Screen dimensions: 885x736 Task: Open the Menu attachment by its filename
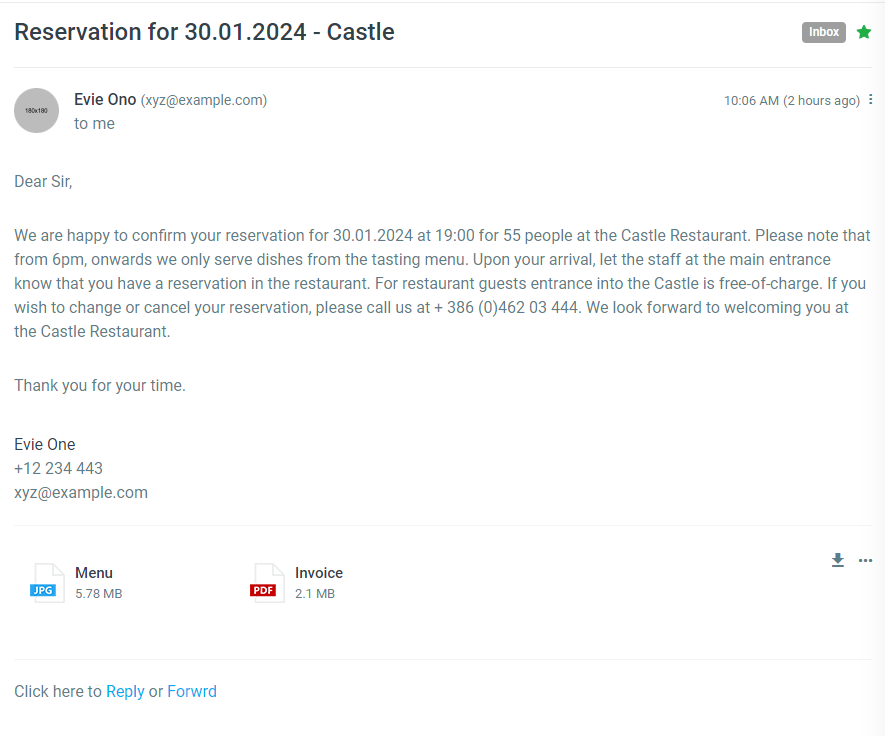tap(94, 573)
